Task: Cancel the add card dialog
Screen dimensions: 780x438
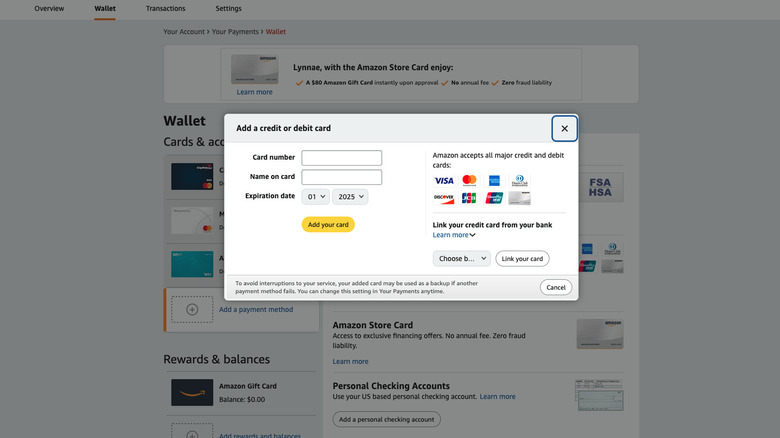Action: 556,287
